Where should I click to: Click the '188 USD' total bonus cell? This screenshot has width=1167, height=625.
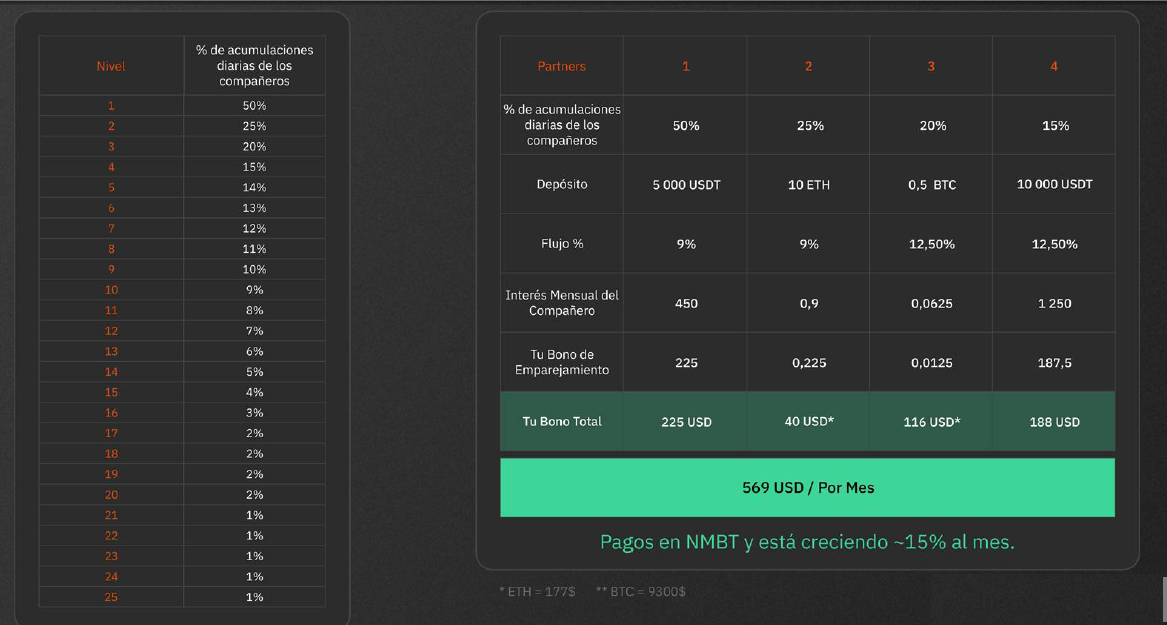[x=1055, y=422]
